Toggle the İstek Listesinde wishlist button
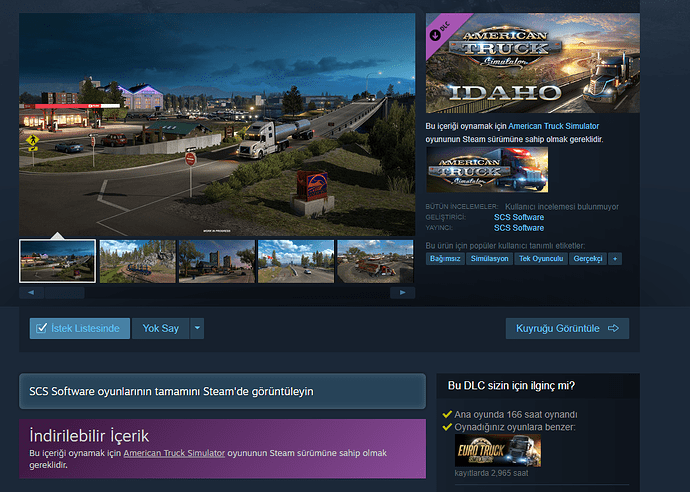Screen dimensions: 690x492 tap(80, 328)
